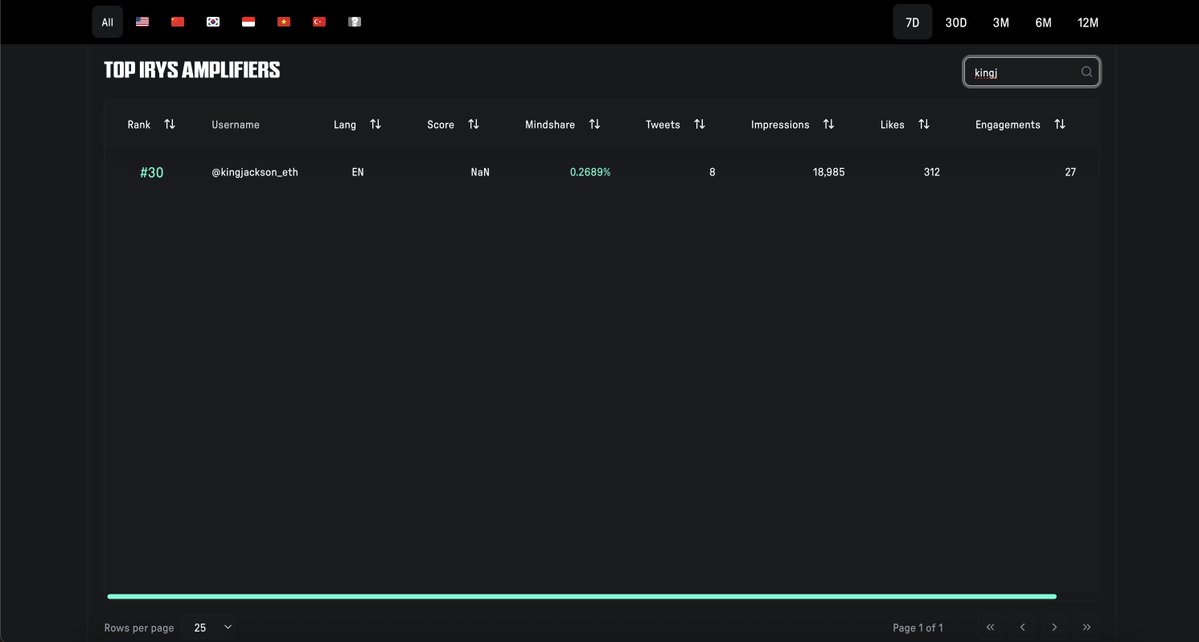
Task: Click the 8 tweets value
Action: (x=712, y=173)
